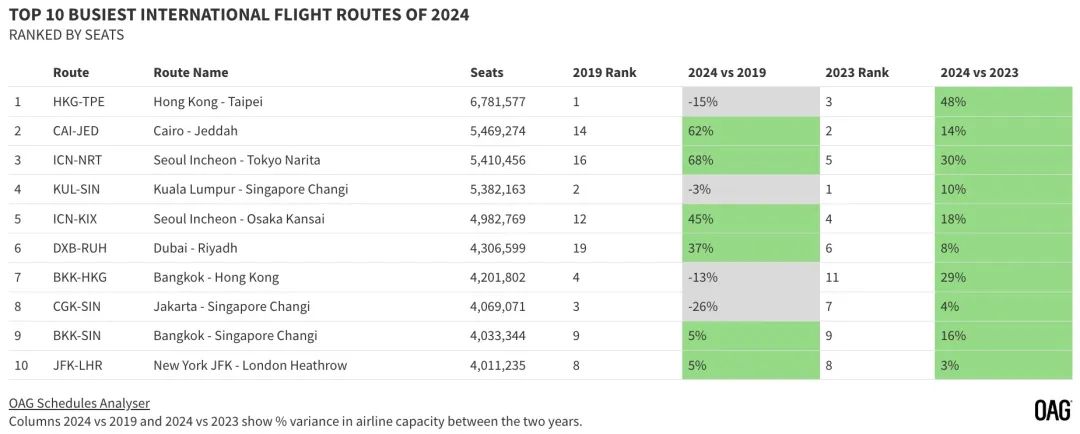Click the Seats column header
Screen dimensions: 1080x434
point(487,72)
